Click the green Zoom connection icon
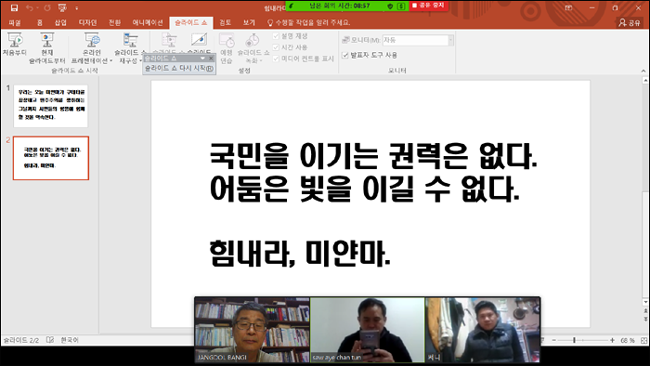This screenshot has height=366, width=650. click(291, 6)
